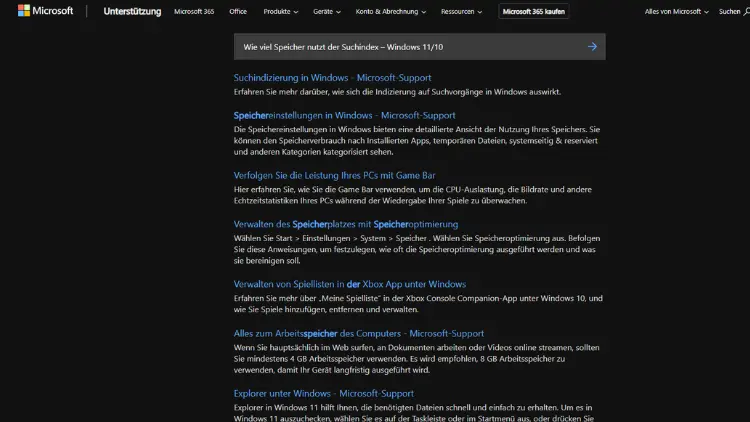This screenshot has height=422, width=750.
Task: Open Speichereinstellungen in Windows result
Action: coord(344,115)
